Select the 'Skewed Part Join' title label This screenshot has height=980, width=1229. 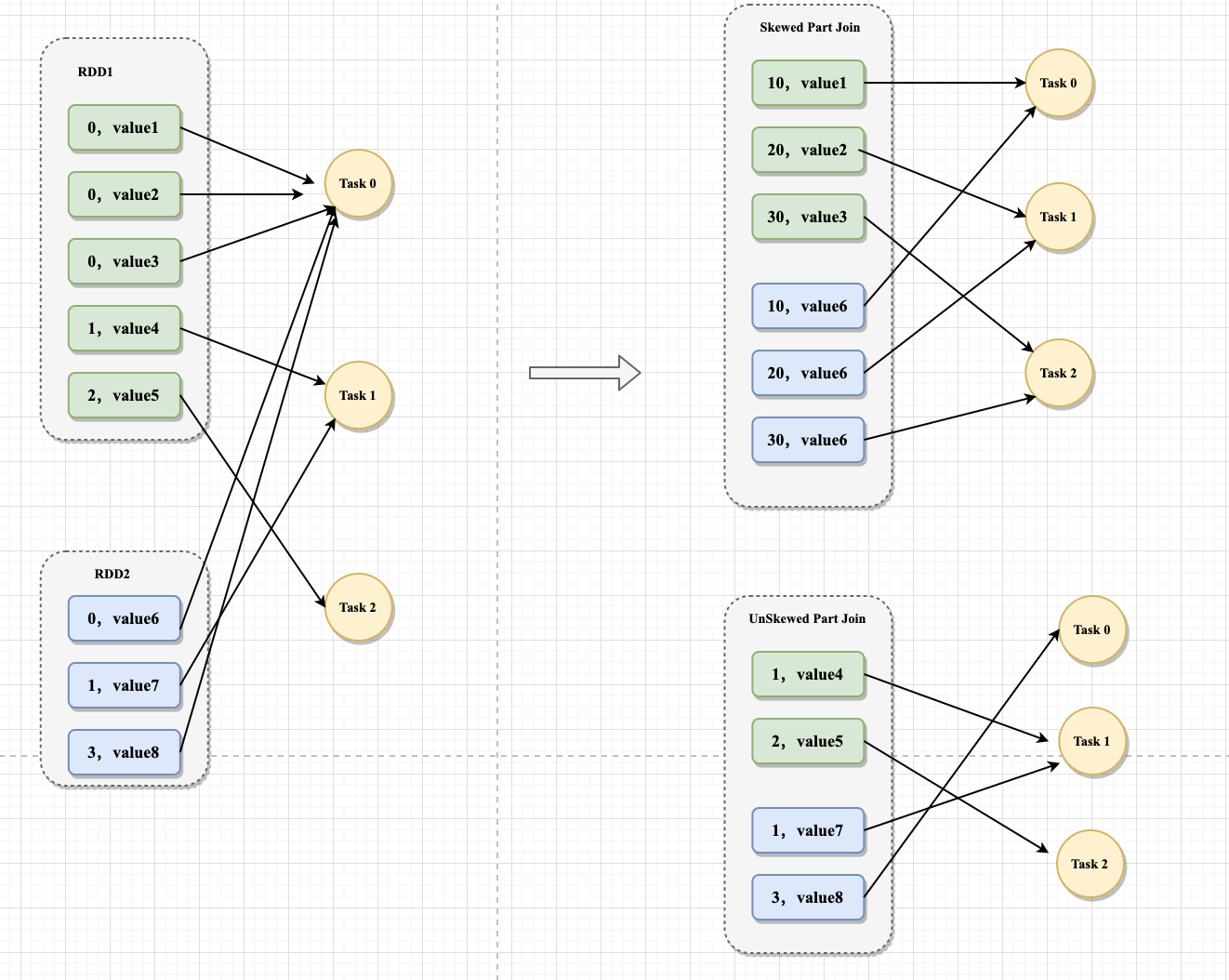[810, 27]
